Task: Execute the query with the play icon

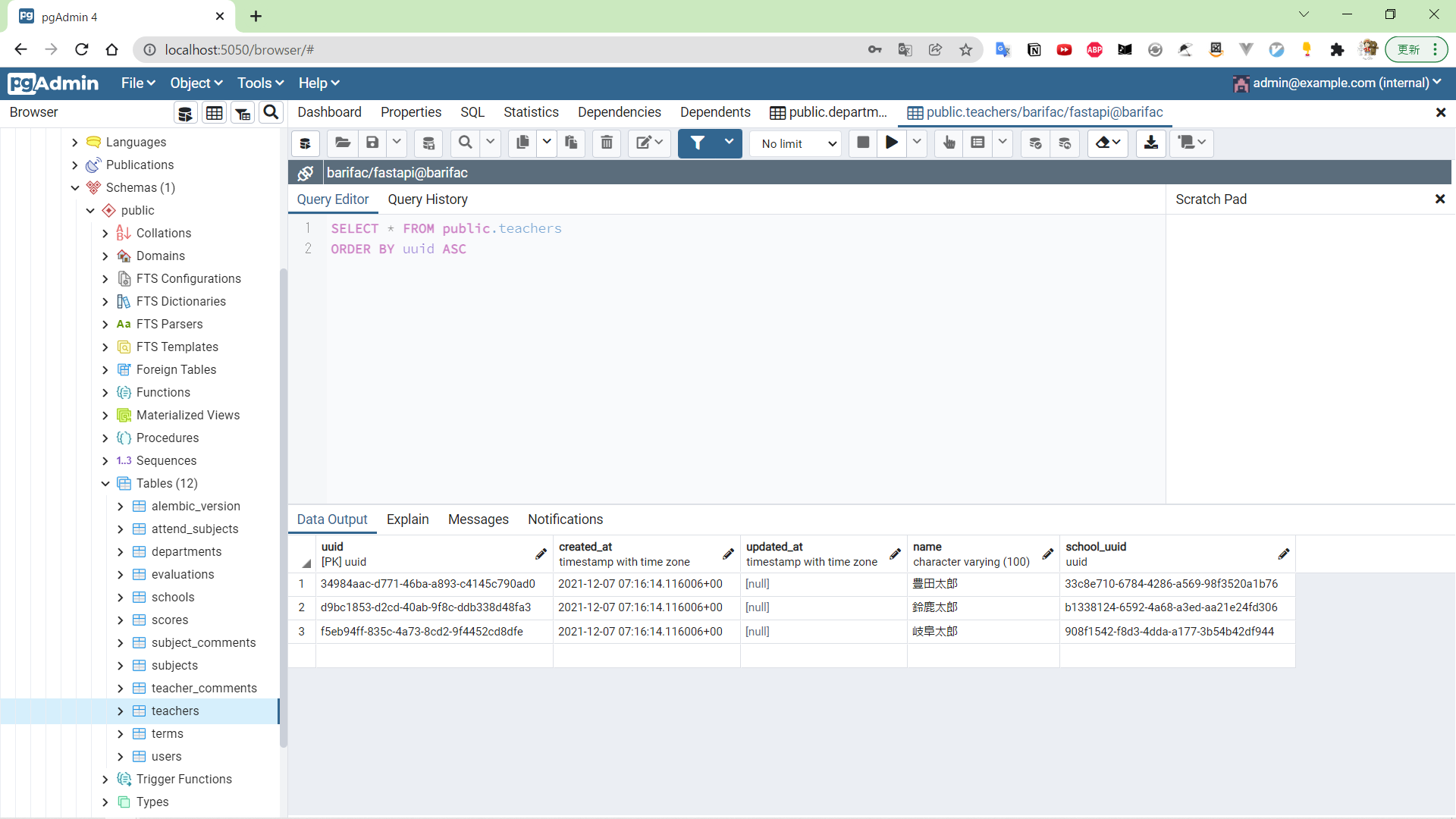Action: pos(893,143)
